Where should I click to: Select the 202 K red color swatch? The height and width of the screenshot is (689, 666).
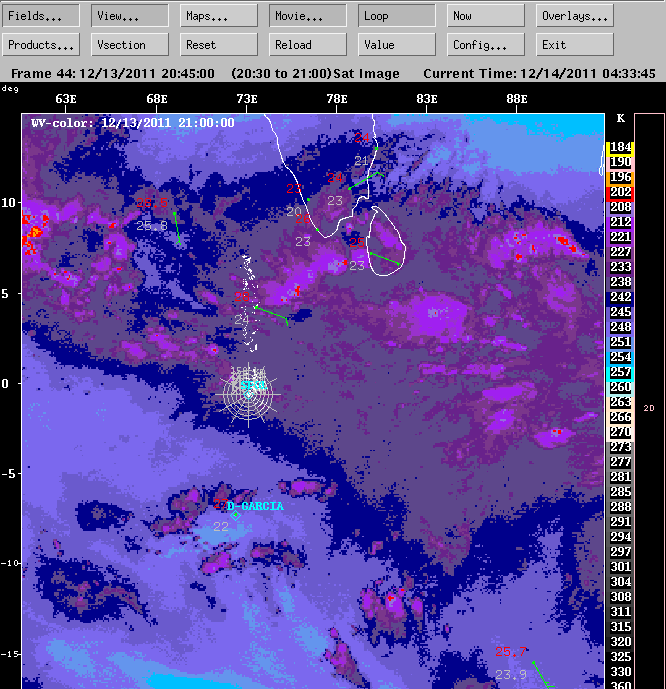click(x=620, y=192)
